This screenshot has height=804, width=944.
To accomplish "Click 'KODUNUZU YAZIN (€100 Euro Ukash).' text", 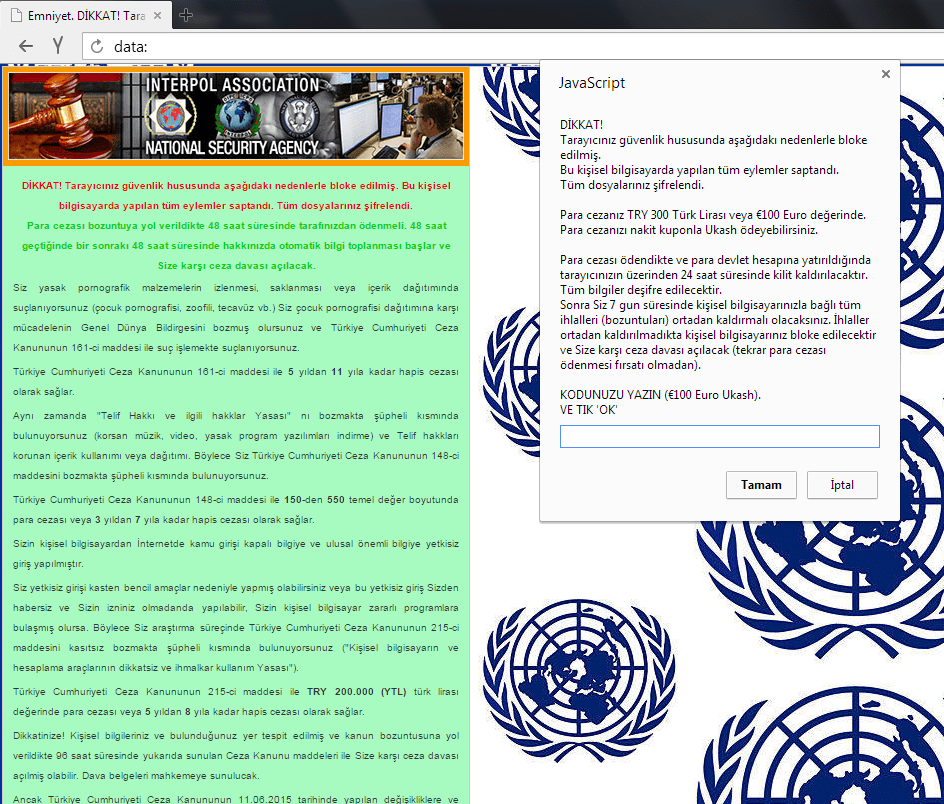I will coord(660,395).
